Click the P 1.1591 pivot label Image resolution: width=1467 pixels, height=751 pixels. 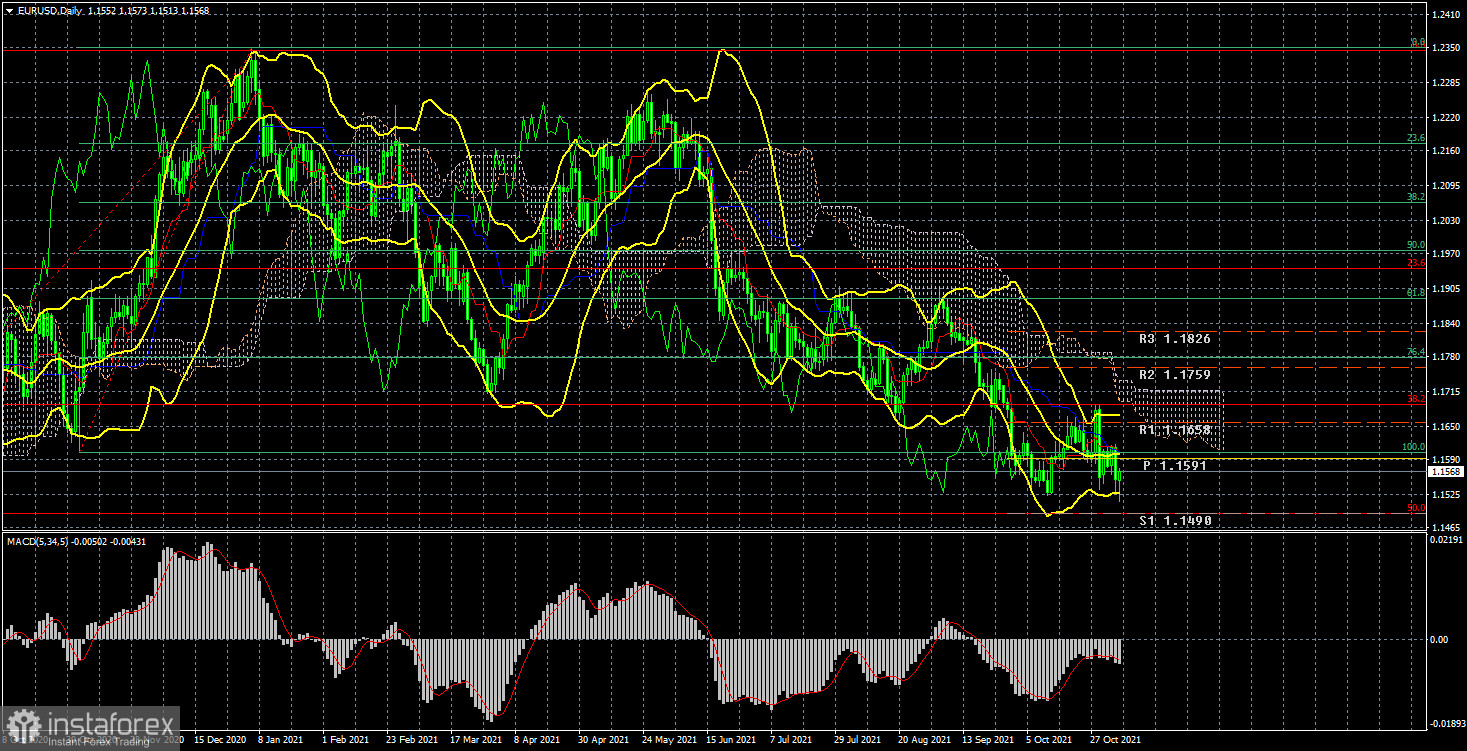[1177, 466]
